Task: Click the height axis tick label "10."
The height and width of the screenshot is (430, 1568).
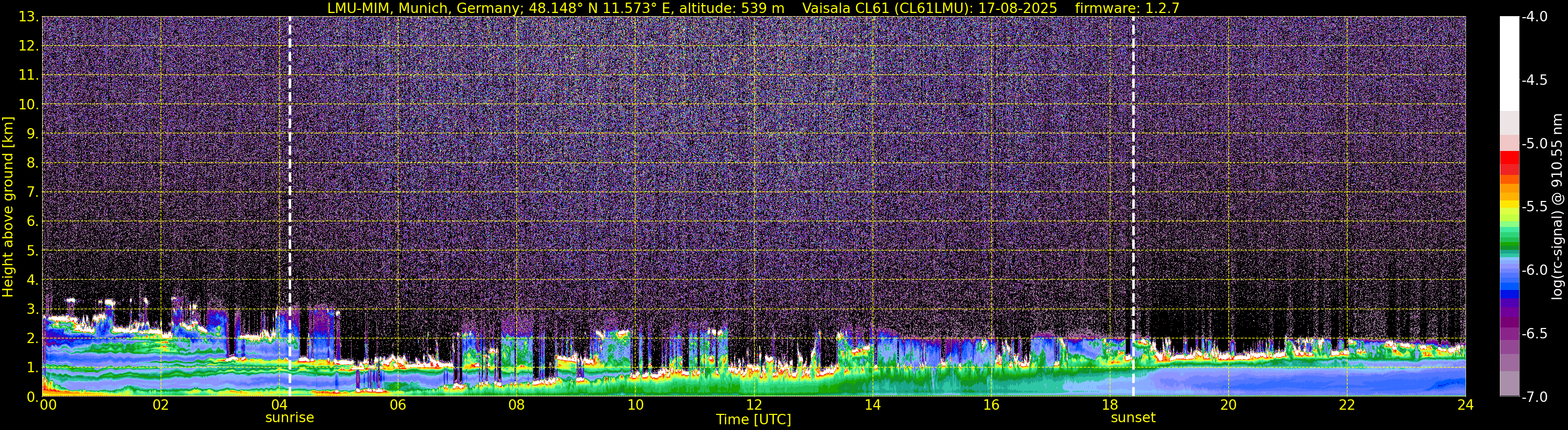Action: point(29,105)
